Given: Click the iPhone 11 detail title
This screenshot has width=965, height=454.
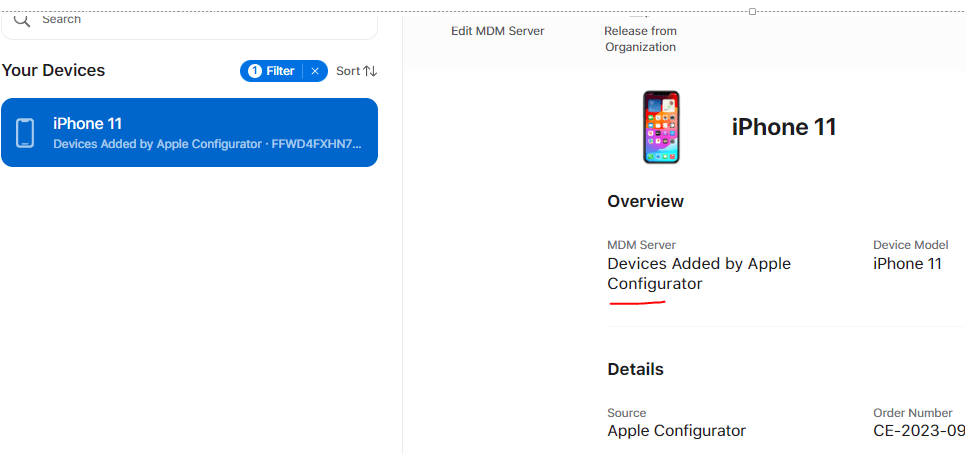Looking at the screenshot, I should (783, 127).
